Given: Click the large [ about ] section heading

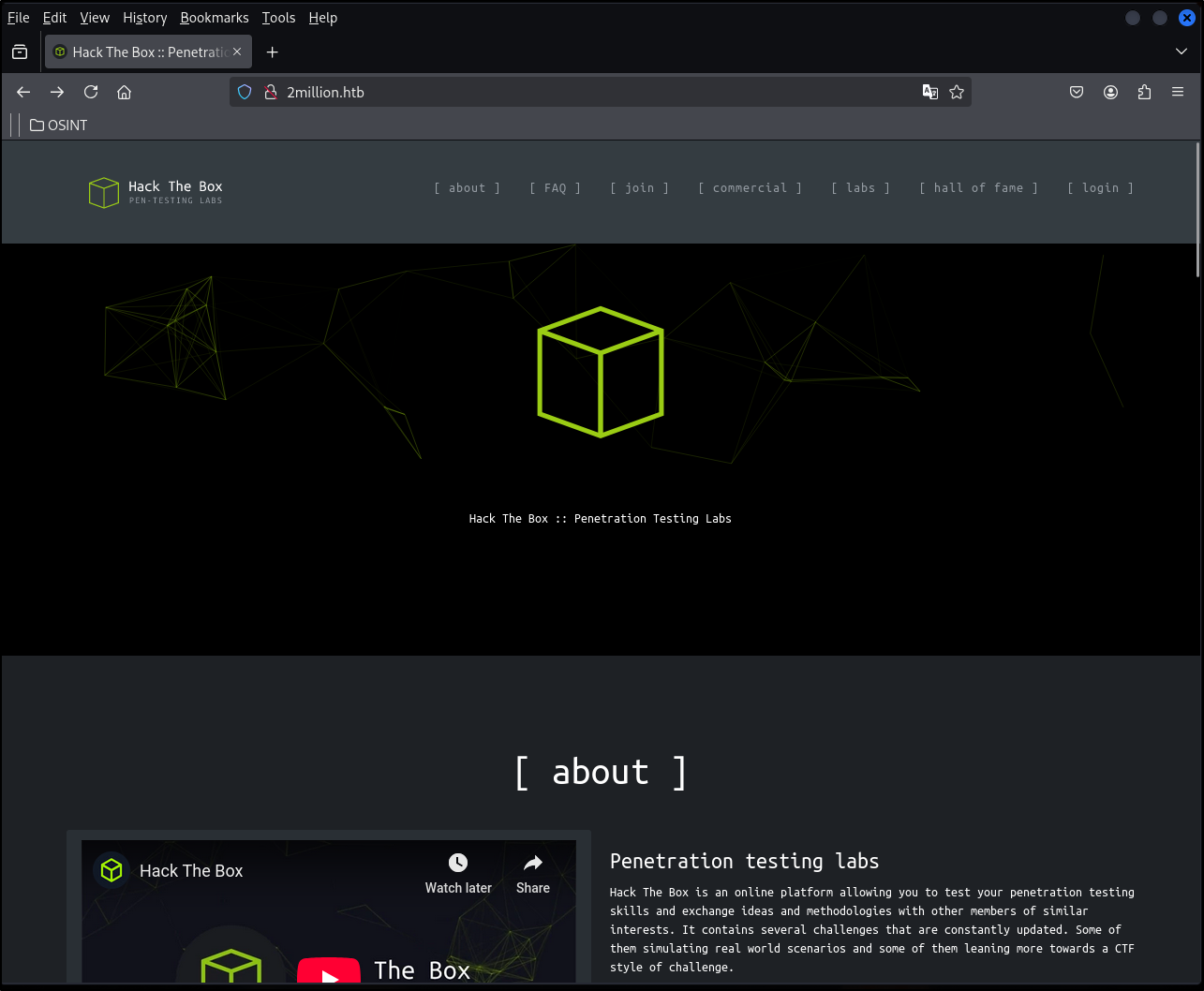Looking at the screenshot, I should tap(601, 772).
